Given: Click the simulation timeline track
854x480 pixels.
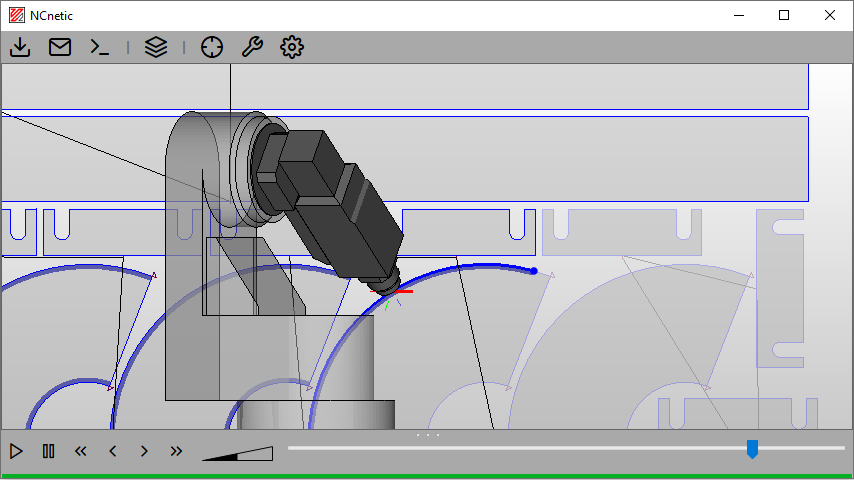Looking at the screenshot, I should tap(566, 448).
